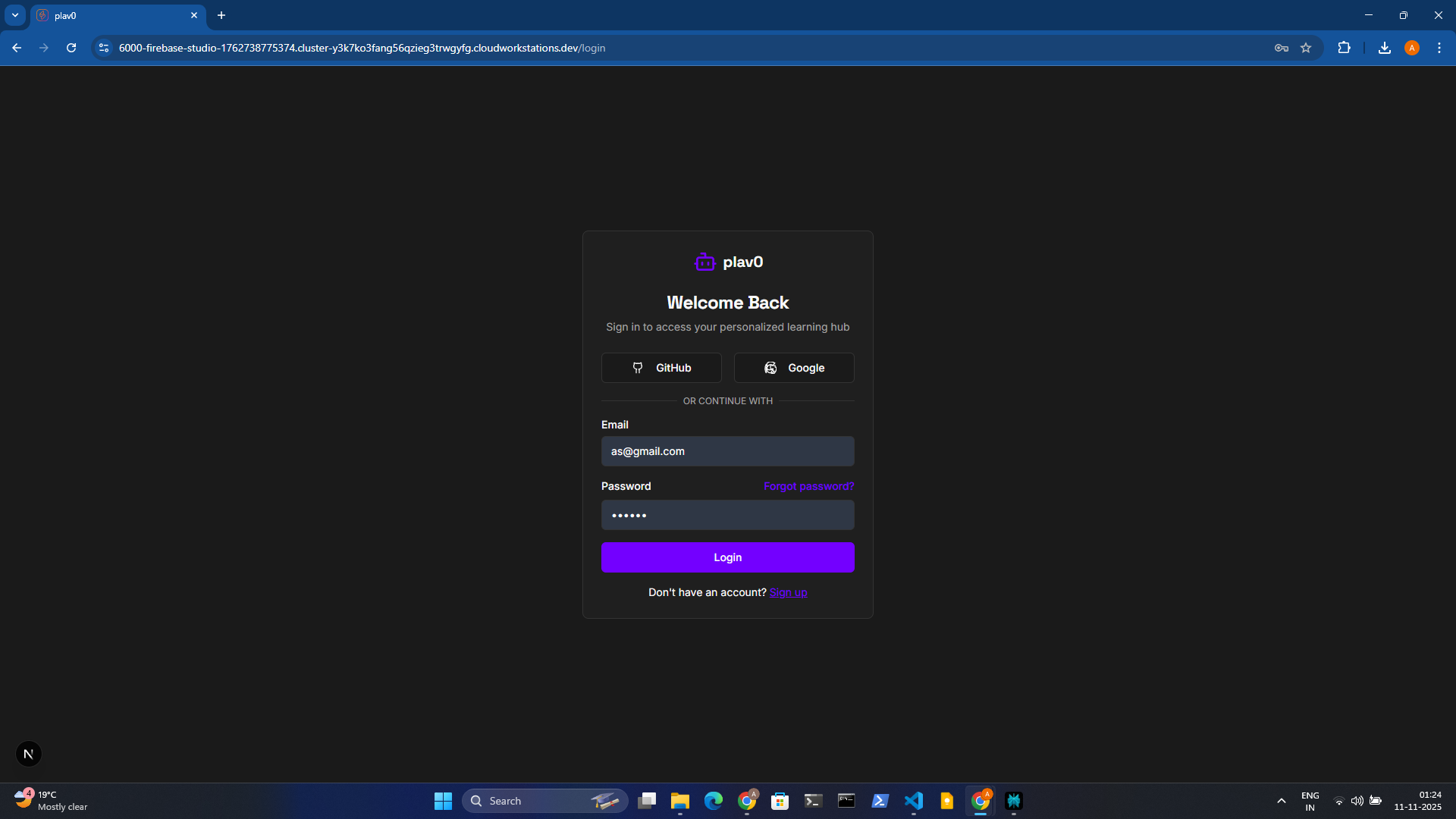Screen dimensions: 1456x819
Task: Click the Email input field
Action: click(x=727, y=451)
